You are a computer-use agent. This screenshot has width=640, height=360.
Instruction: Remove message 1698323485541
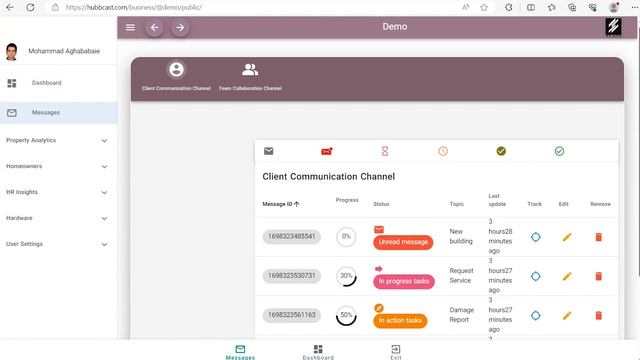[x=598, y=237]
